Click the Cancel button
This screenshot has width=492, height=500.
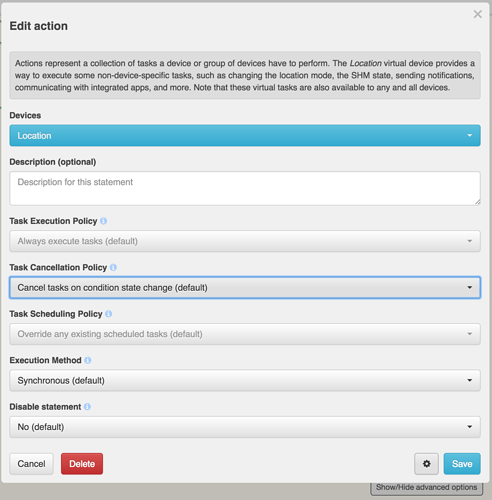coord(31,464)
